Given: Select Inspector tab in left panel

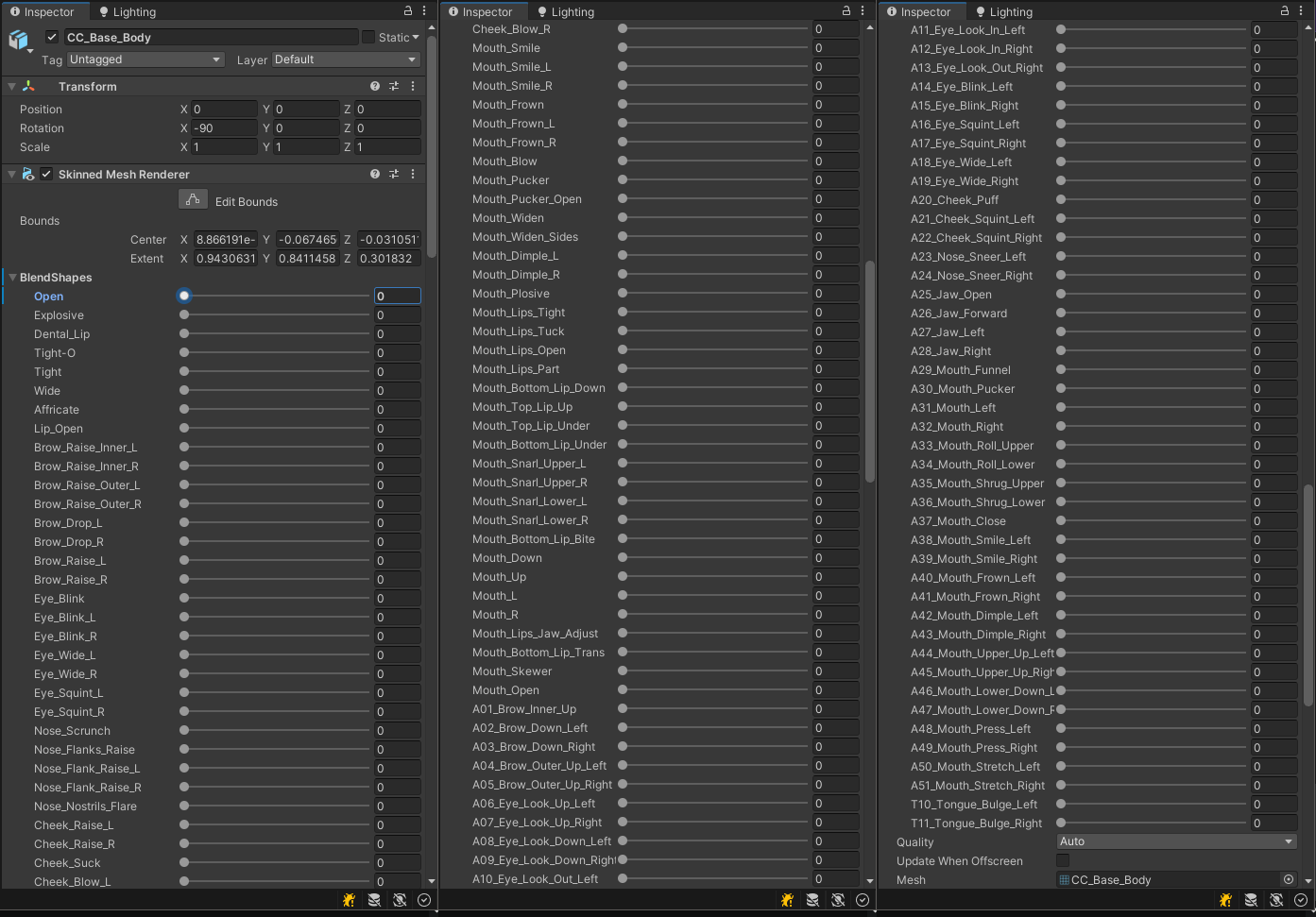Looking at the screenshot, I should pyautogui.click(x=42, y=11).
